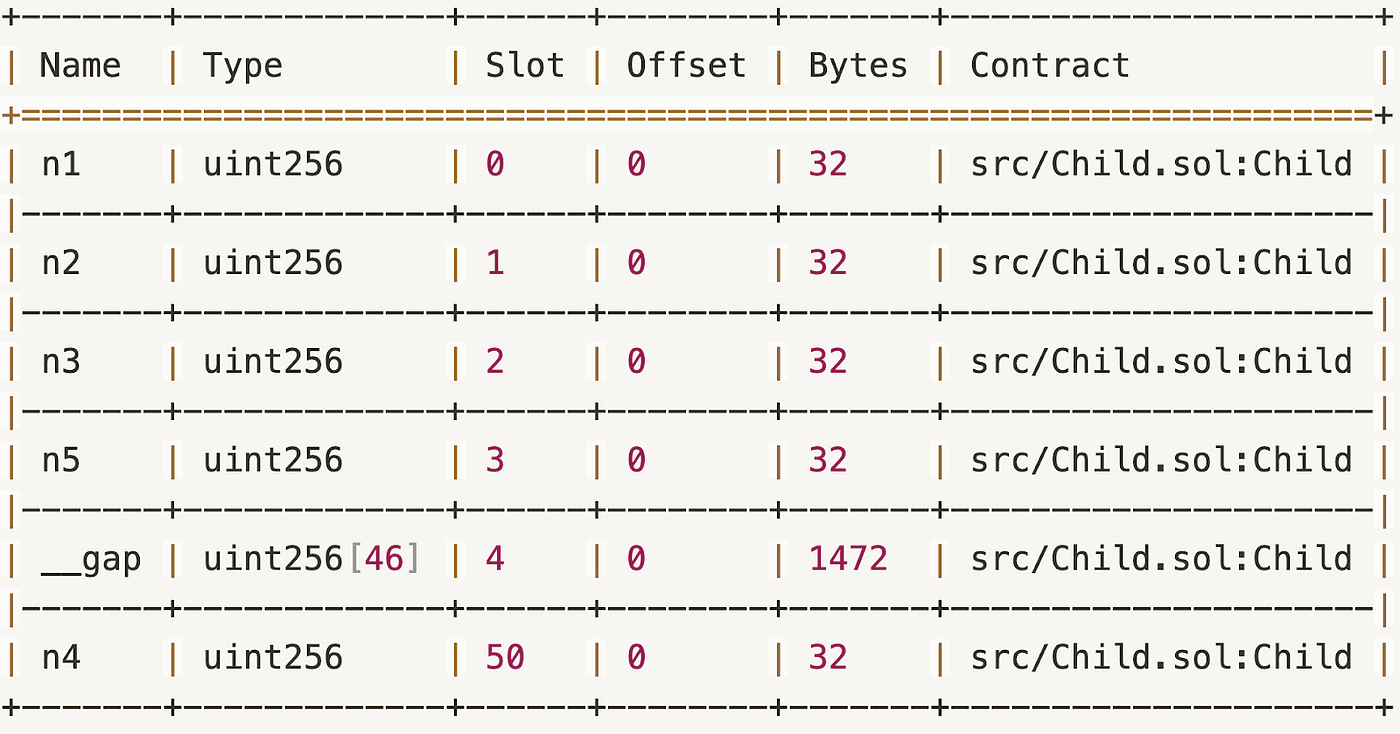
Task: Click the uint256[46] type cell
Action: coord(312,558)
